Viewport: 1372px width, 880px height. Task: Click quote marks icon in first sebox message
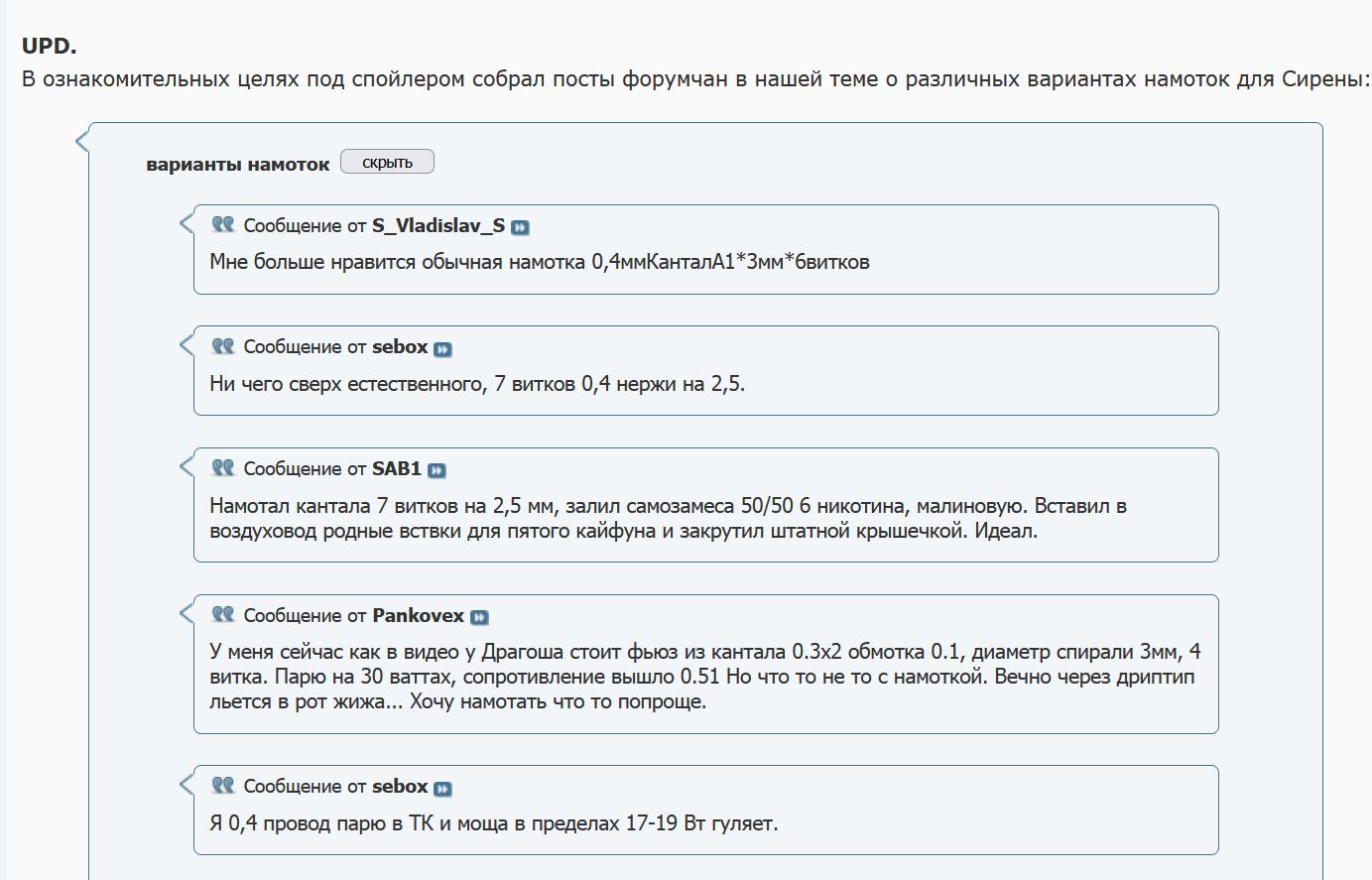pos(223,345)
